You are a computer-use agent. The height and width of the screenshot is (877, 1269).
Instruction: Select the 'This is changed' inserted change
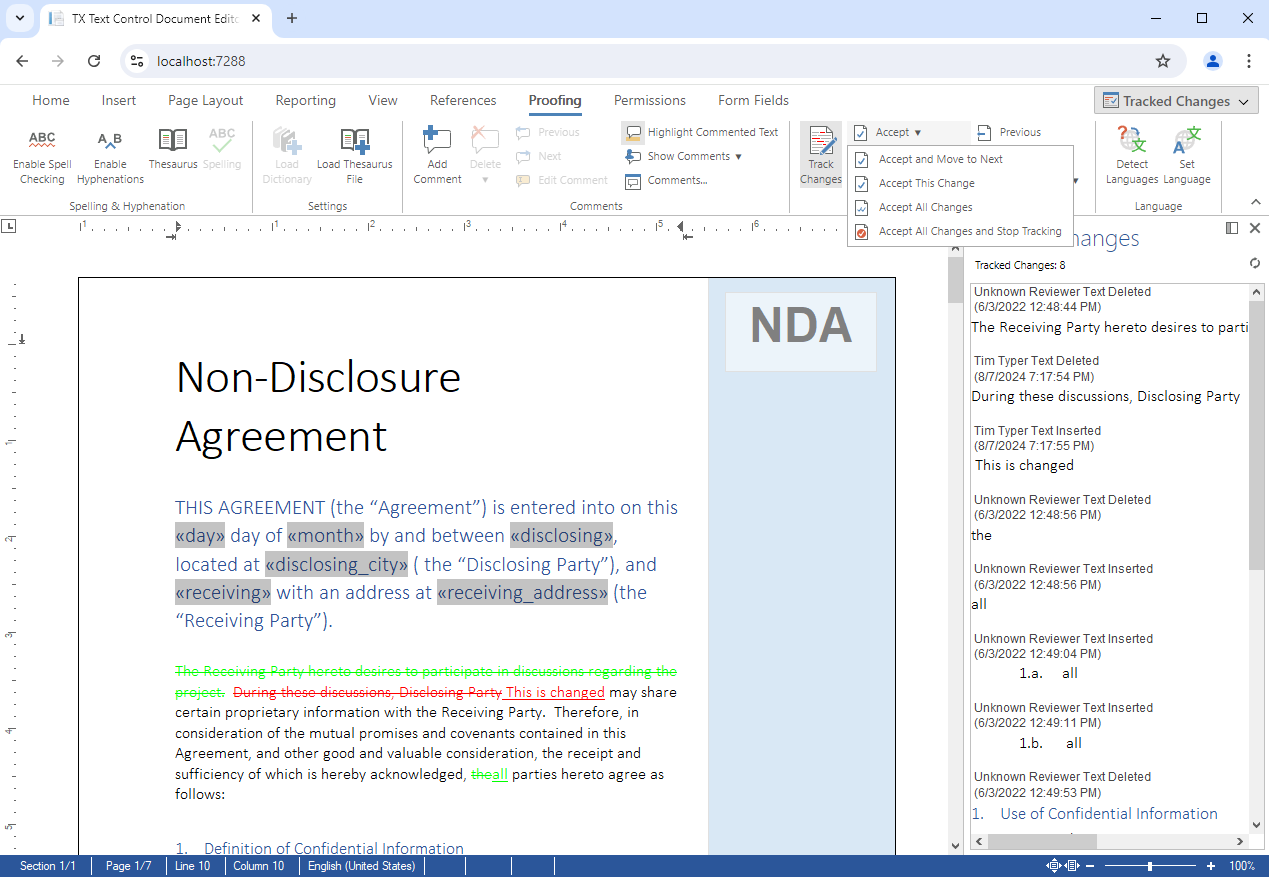pyautogui.click(x=1108, y=449)
